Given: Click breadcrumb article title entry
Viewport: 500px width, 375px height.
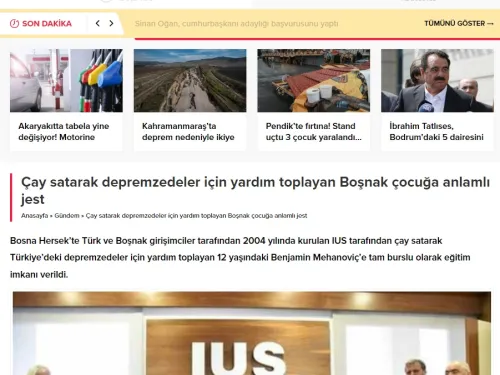Looking at the screenshot, I should pyautogui.click(x=196, y=216).
